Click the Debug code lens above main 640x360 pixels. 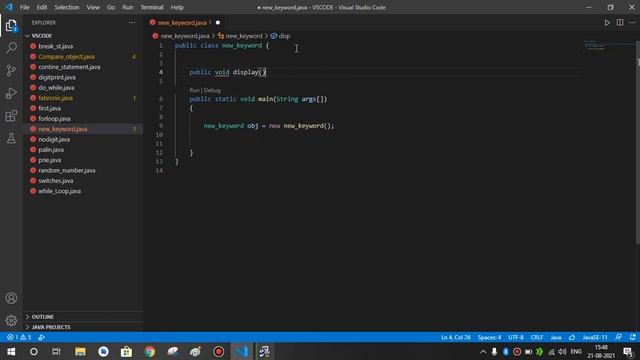pos(212,90)
